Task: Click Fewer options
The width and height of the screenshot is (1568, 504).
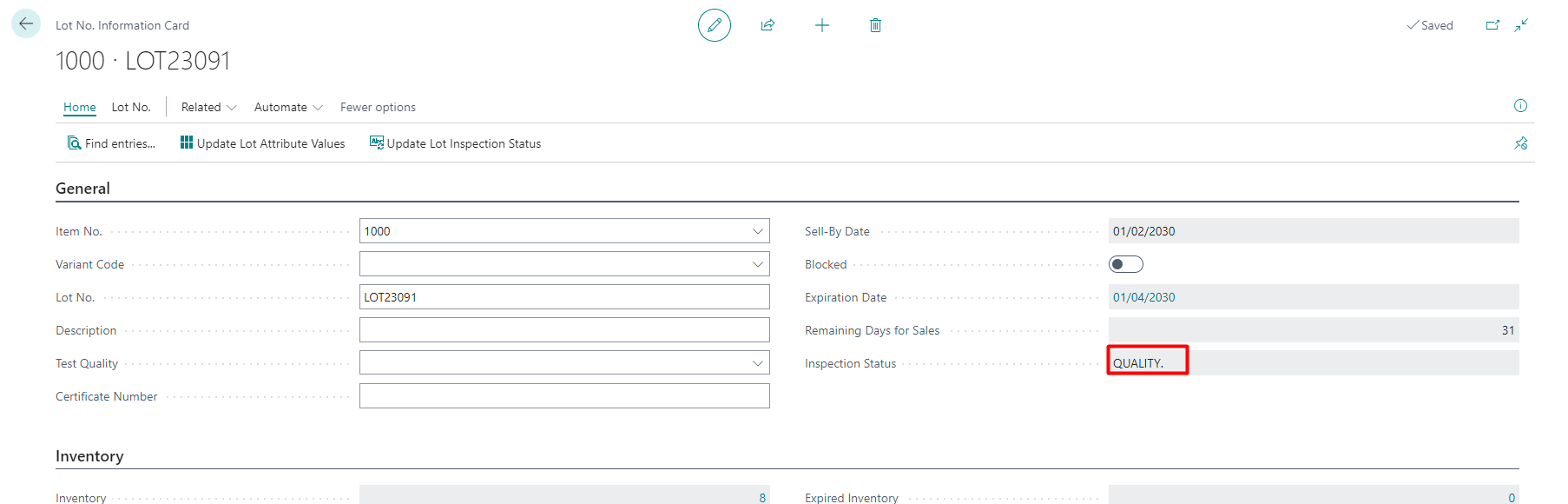Action: [x=378, y=107]
